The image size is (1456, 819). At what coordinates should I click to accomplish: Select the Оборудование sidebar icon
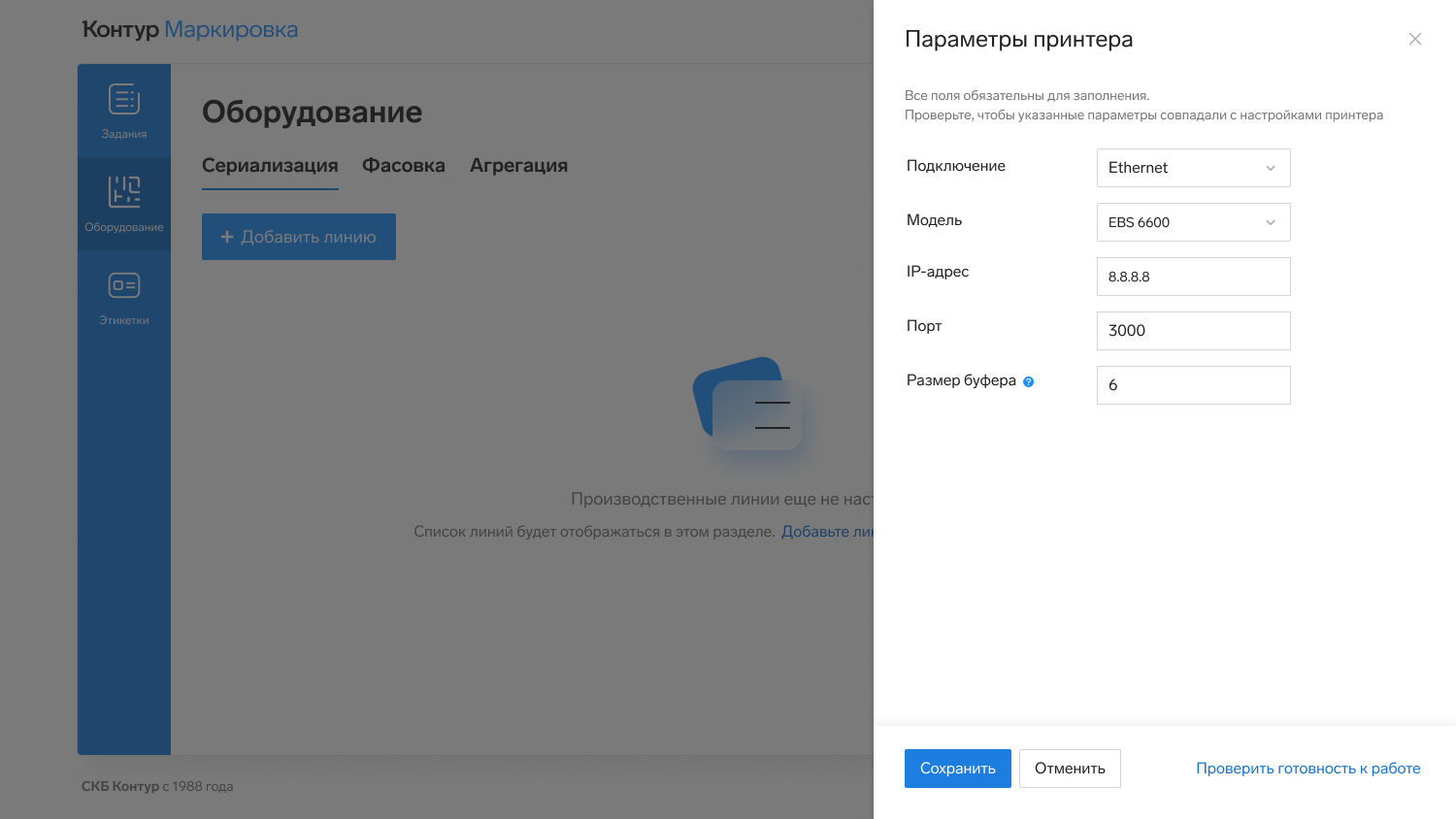124,204
